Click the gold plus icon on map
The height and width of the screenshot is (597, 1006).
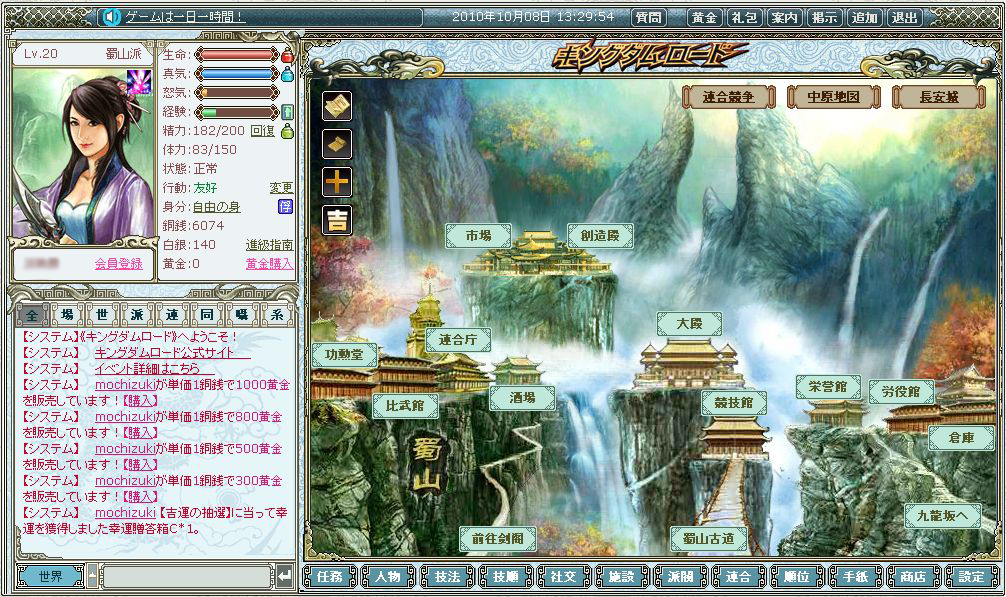click(x=336, y=182)
